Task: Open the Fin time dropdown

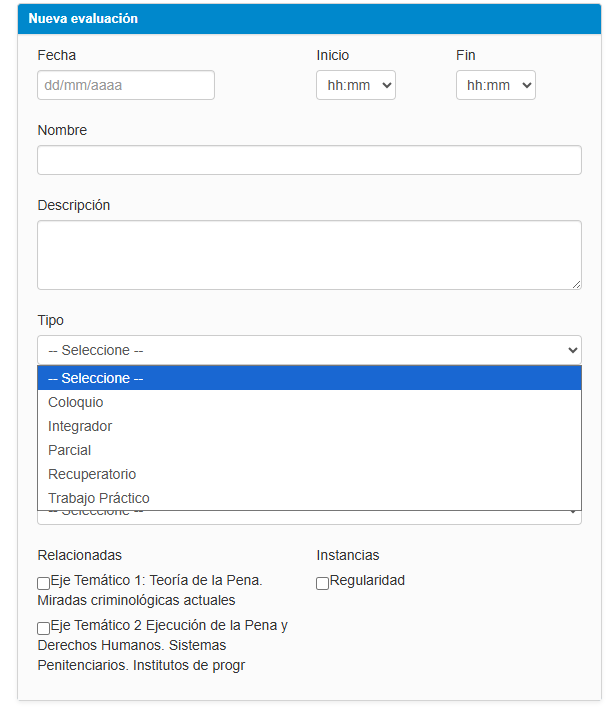Action: click(496, 85)
